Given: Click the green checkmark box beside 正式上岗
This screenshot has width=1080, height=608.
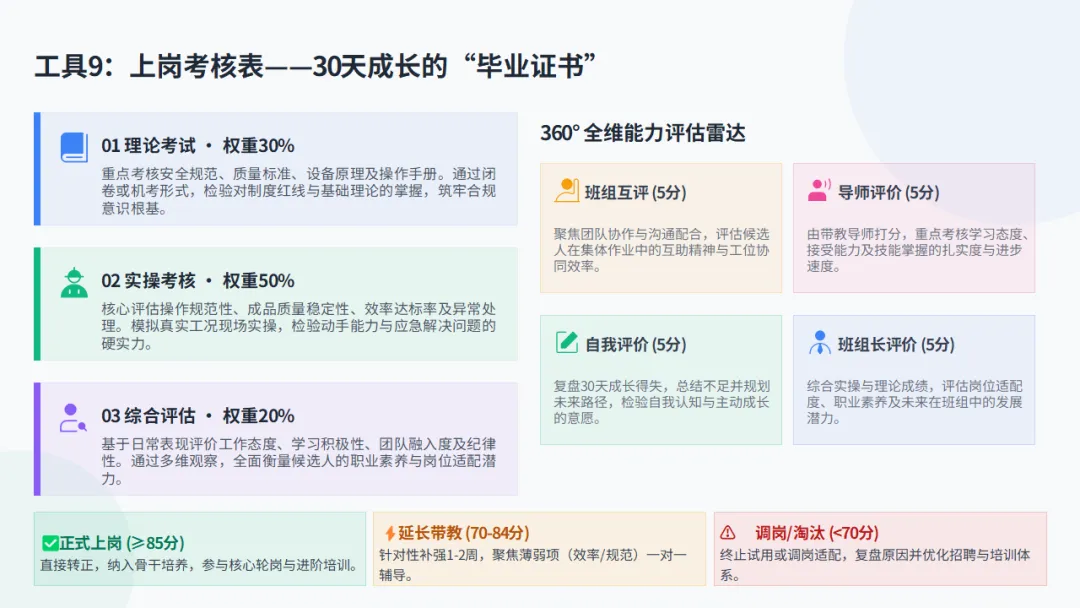Looking at the screenshot, I should tap(50, 543).
